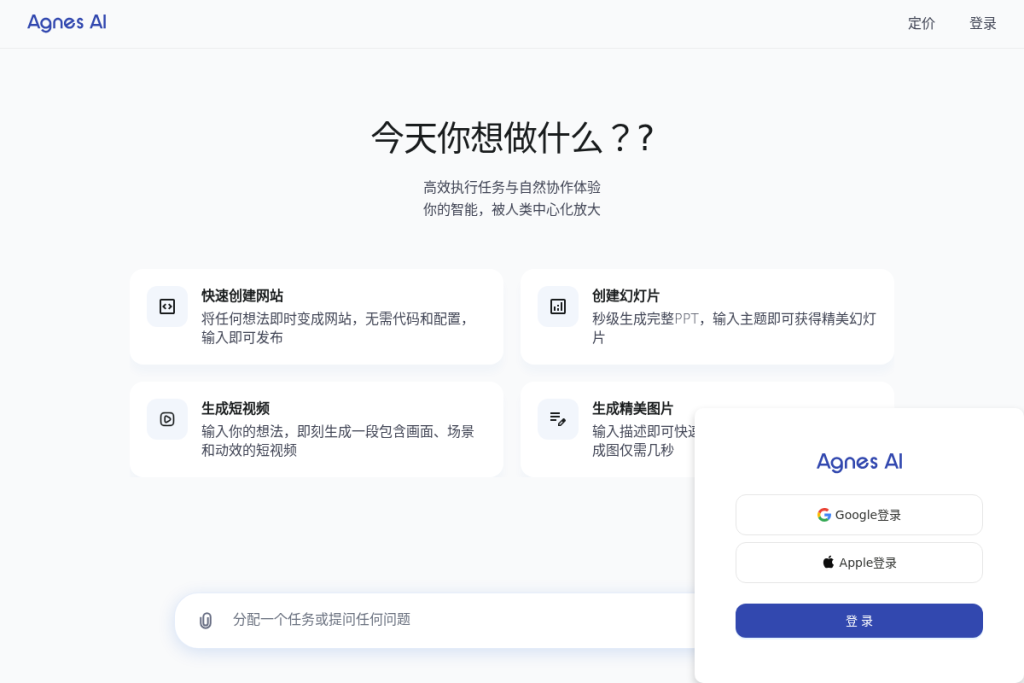Click the blue 登录 button
Screen dimensions: 1024x683
point(859,620)
